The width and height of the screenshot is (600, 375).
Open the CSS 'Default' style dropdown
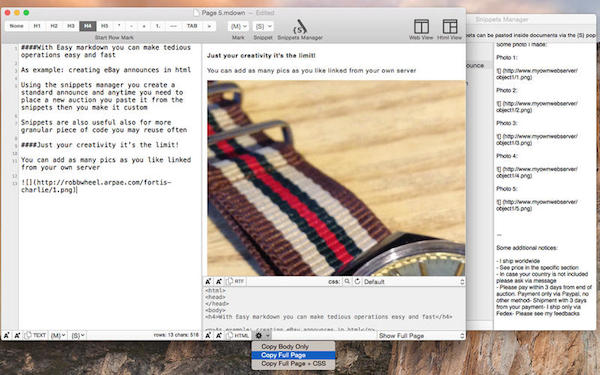[413, 281]
